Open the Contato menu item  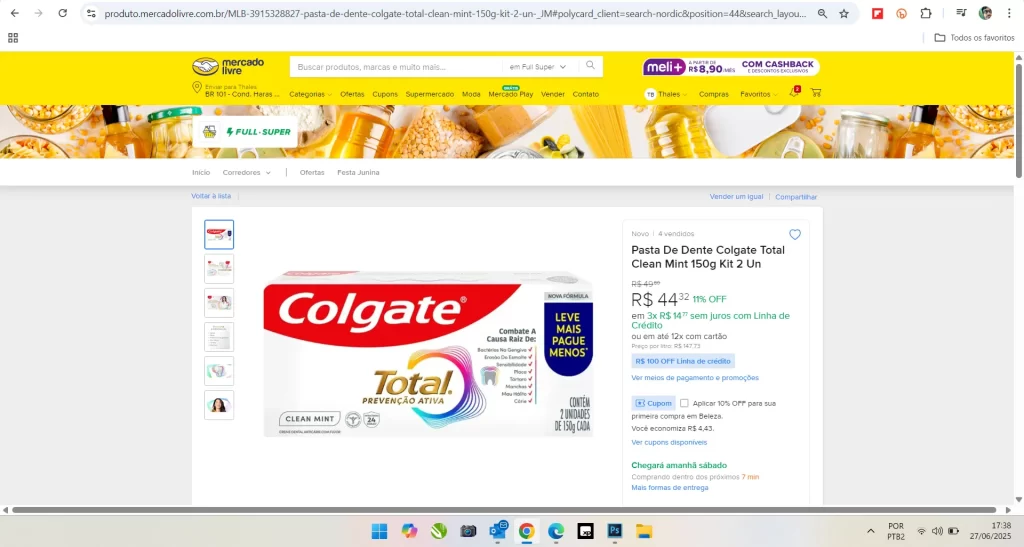click(586, 94)
